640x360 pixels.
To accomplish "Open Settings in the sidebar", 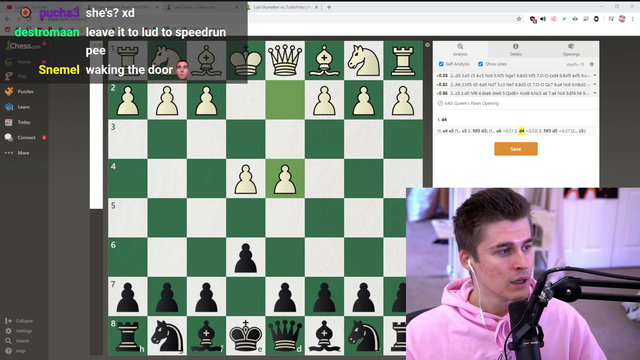I will (x=19, y=331).
